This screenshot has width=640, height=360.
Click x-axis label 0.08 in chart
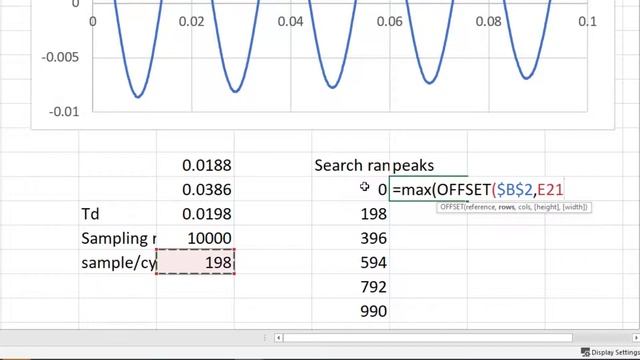point(489,22)
